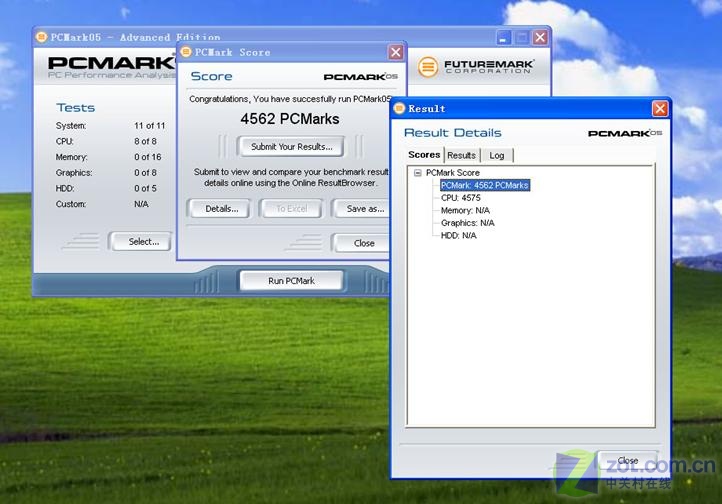
Task: Select the Graphics: N/A tree row
Action: tap(467, 223)
